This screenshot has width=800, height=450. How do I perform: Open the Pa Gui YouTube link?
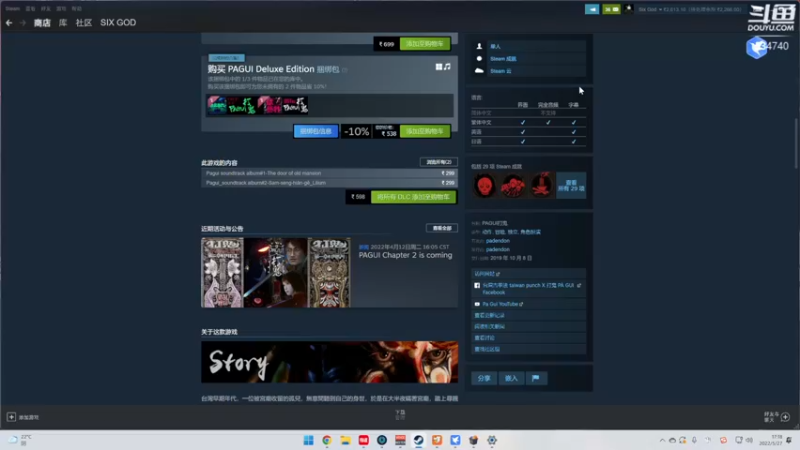click(500, 304)
